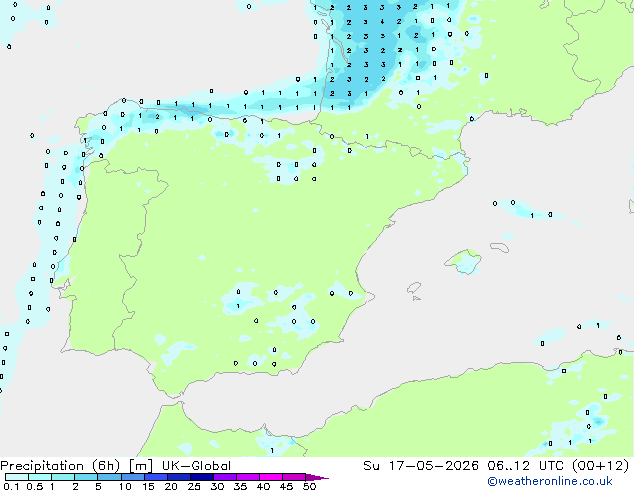Image resolution: width=634 pixels, height=490 pixels.
Task: Click the '20' legend scale value
Action: 171,486
